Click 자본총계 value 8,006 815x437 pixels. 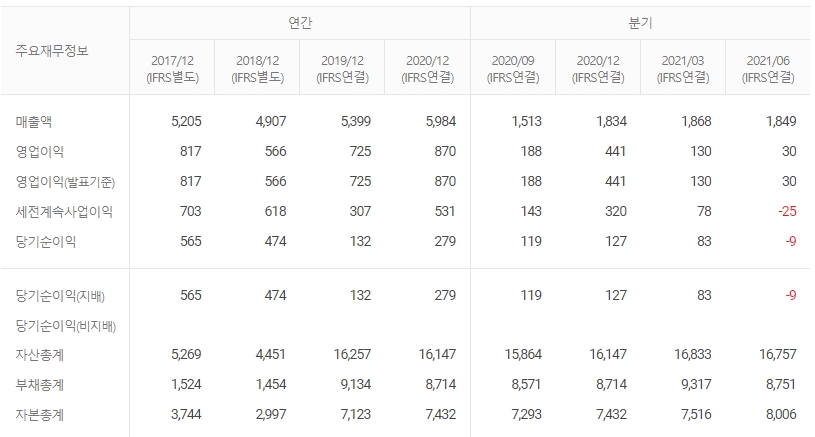781,415
